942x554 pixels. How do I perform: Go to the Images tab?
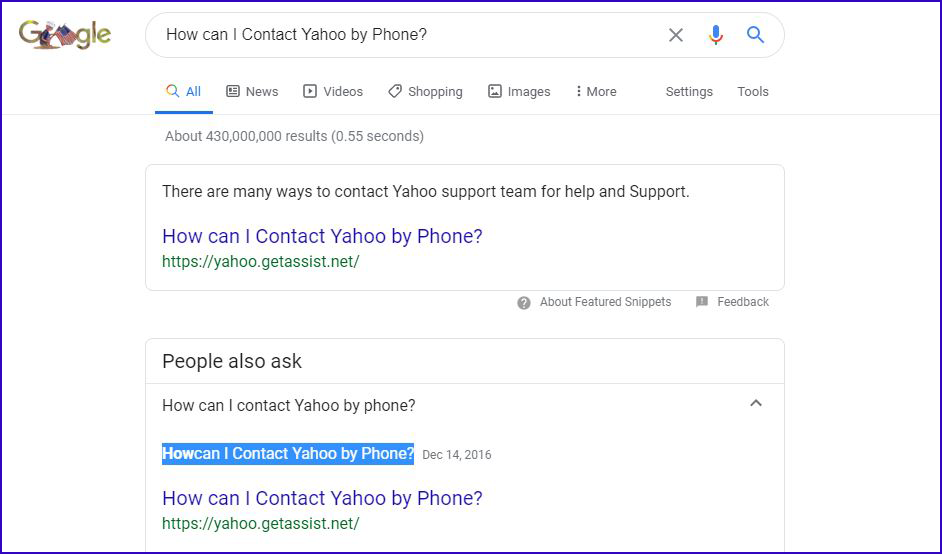pos(519,91)
